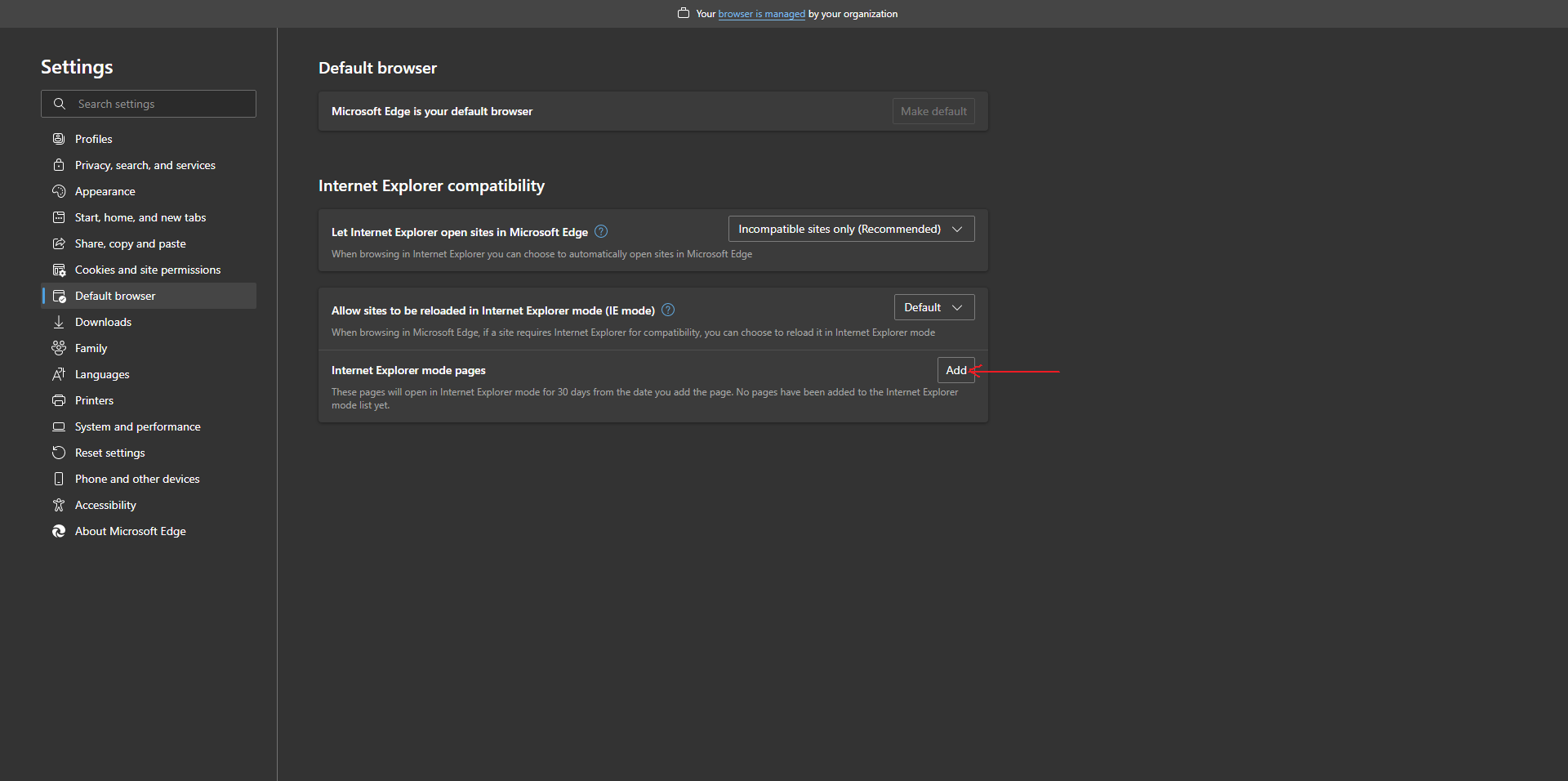Open Start, home, and new tabs settings
This screenshot has width=1568, height=781.
(x=149, y=217)
